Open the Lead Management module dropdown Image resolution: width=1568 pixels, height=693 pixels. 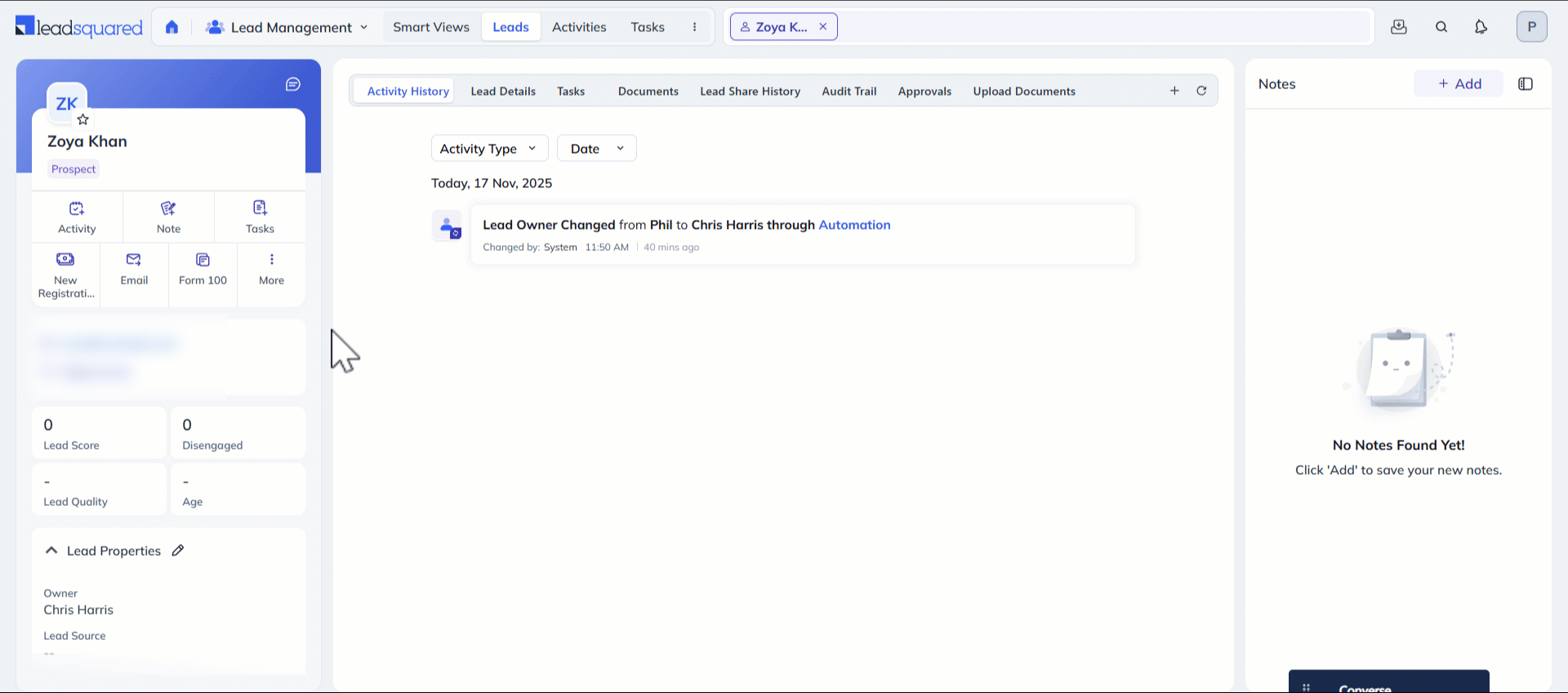pyautogui.click(x=287, y=27)
